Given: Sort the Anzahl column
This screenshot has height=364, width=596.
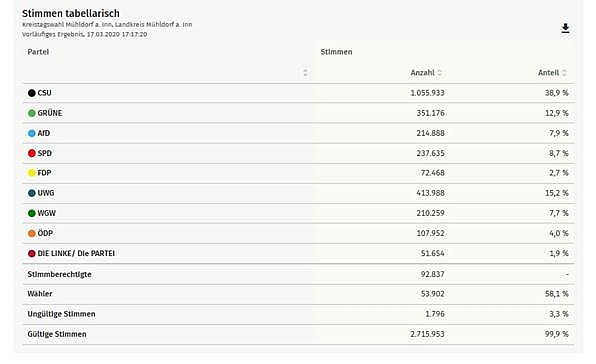Looking at the screenshot, I should (x=439, y=73).
